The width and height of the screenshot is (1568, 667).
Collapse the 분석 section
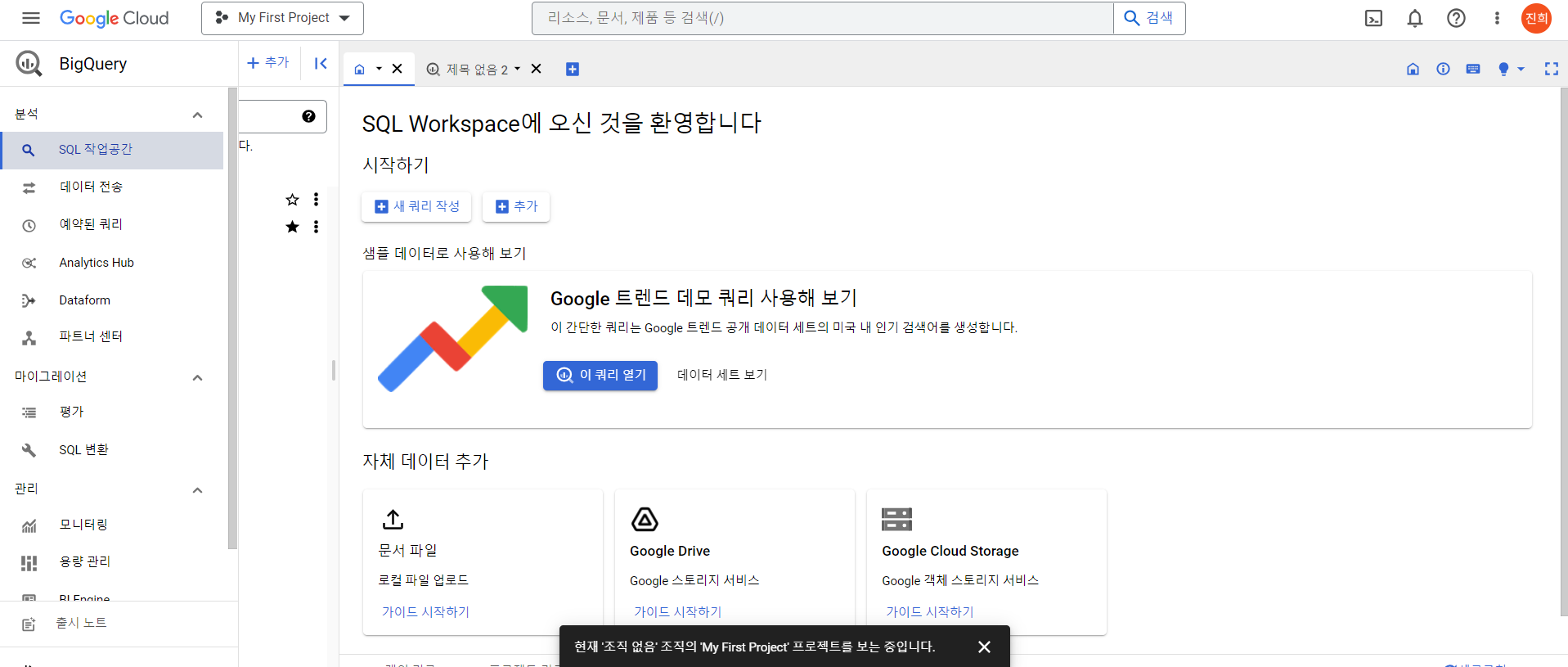coord(197,115)
